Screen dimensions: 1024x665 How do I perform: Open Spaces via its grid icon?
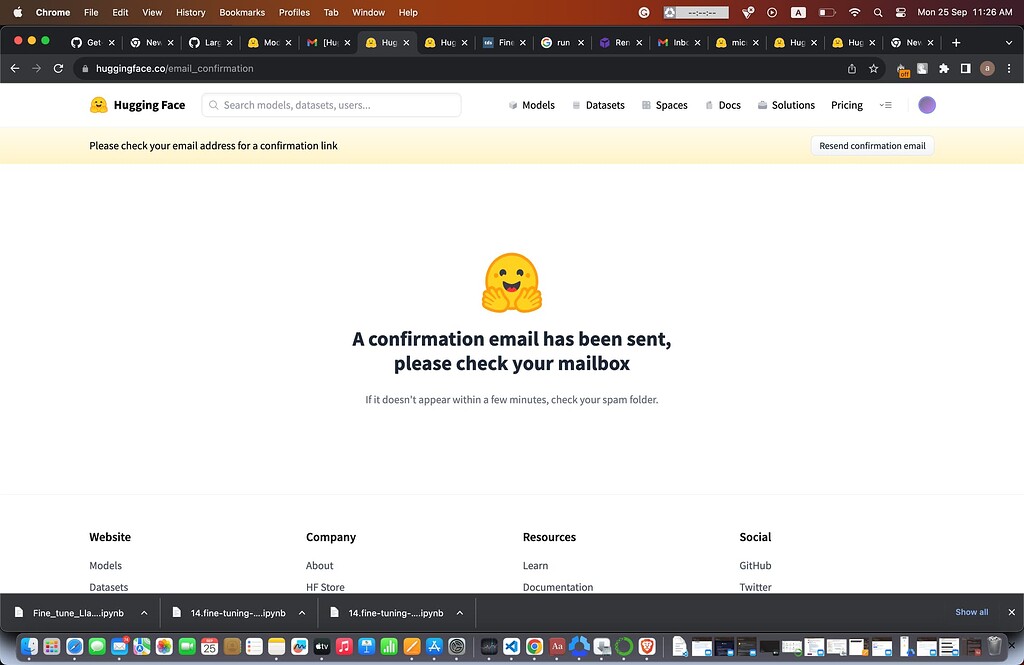645,104
